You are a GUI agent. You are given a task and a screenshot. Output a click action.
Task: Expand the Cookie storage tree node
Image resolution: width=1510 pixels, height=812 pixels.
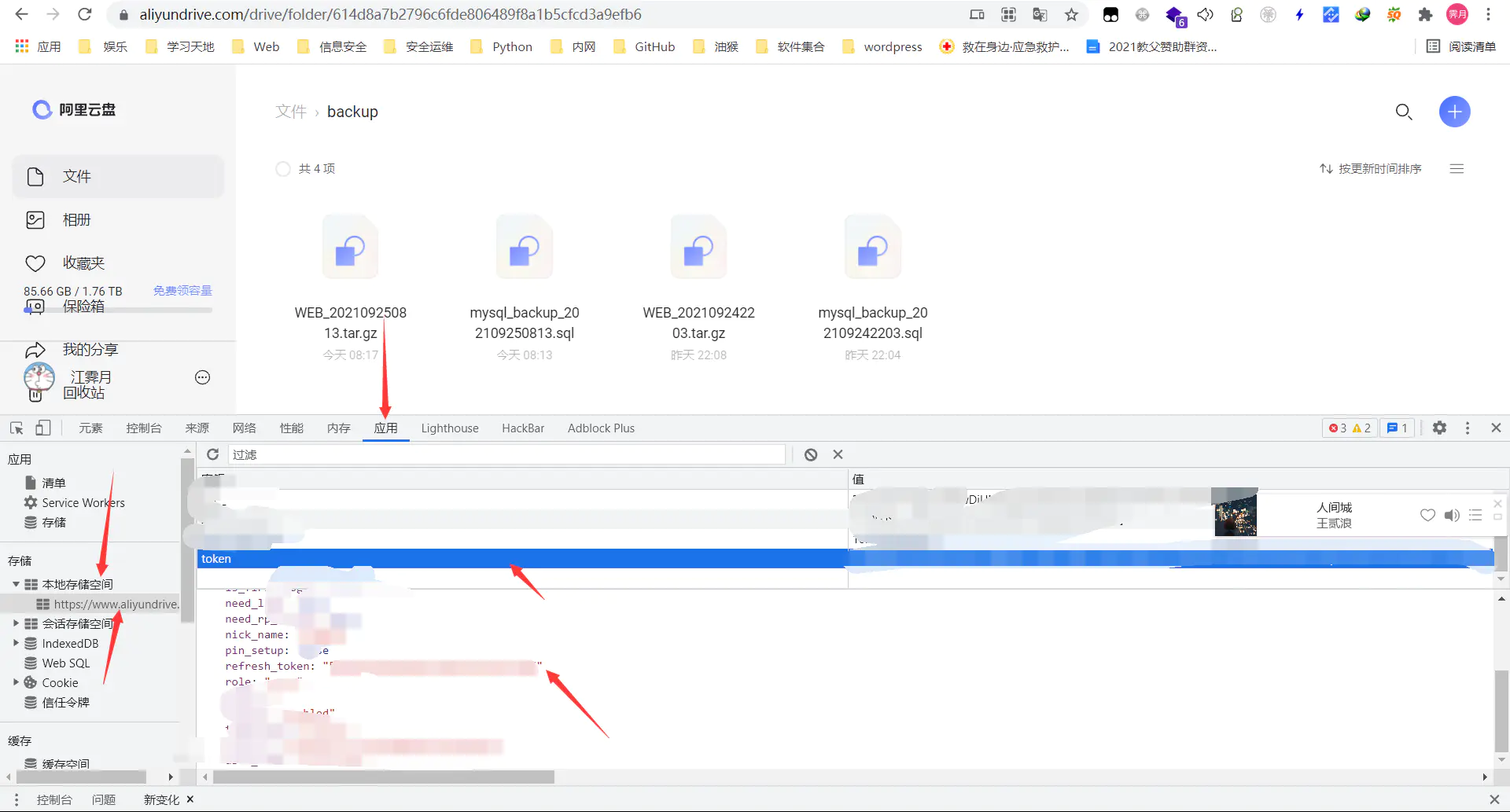click(16, 682)
